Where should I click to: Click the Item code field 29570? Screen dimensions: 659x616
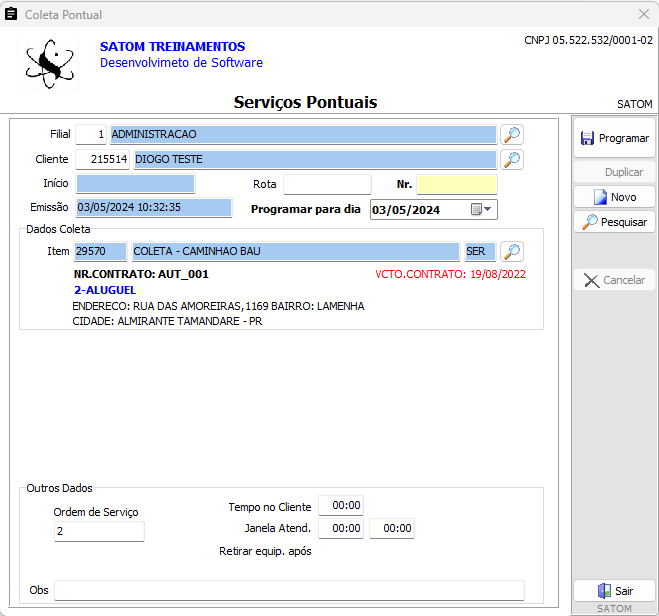point(100,252)
